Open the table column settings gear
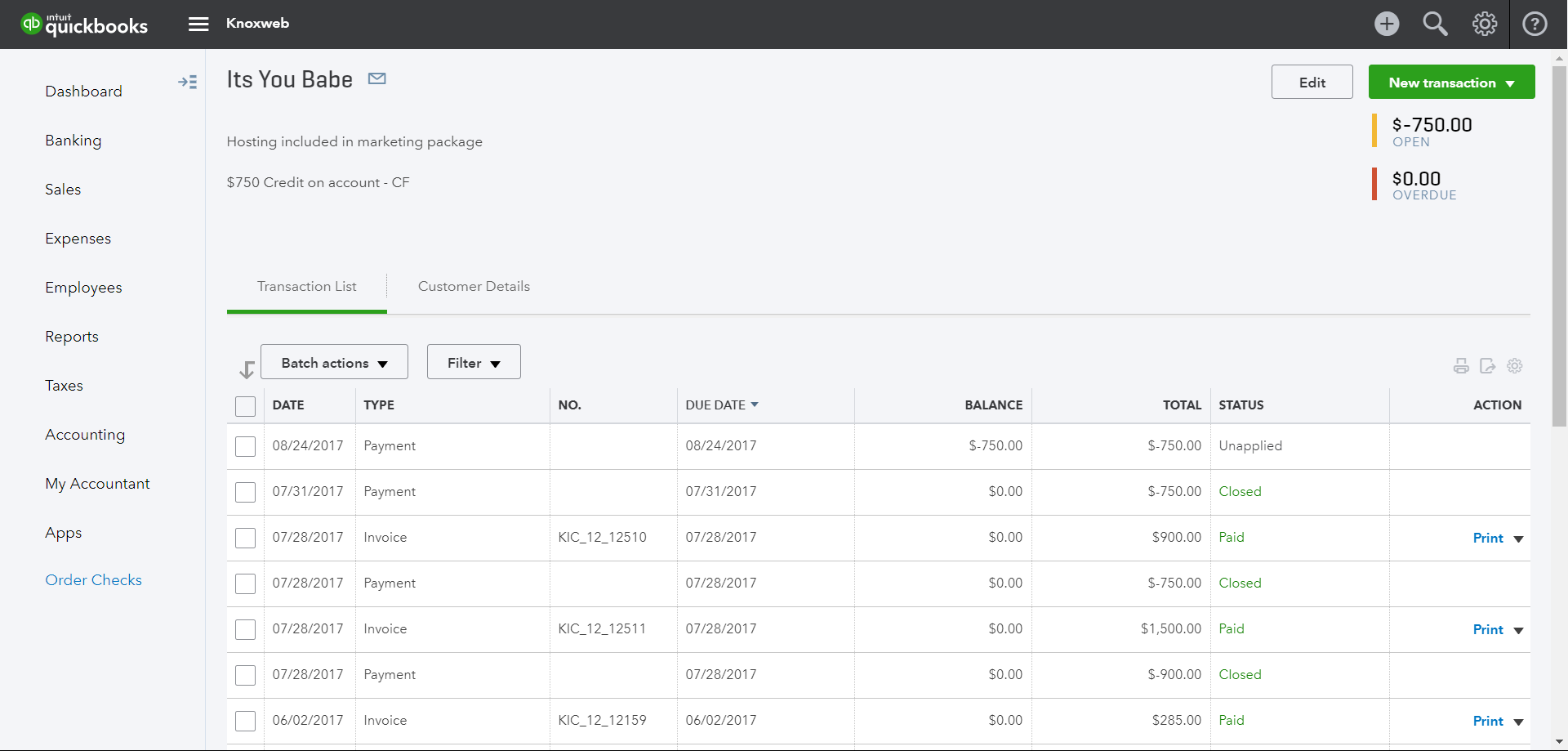 1514,366
